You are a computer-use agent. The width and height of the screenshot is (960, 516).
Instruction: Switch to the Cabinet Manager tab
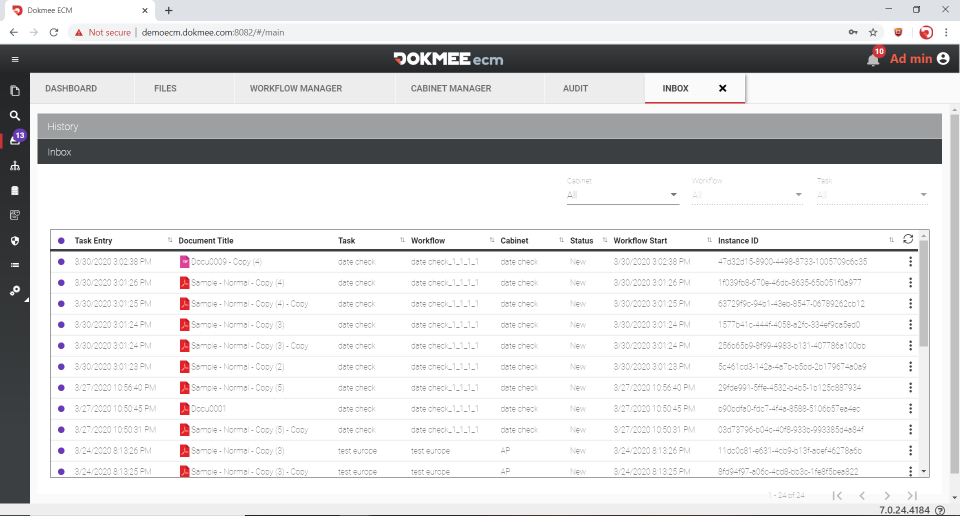coord(451,88)
